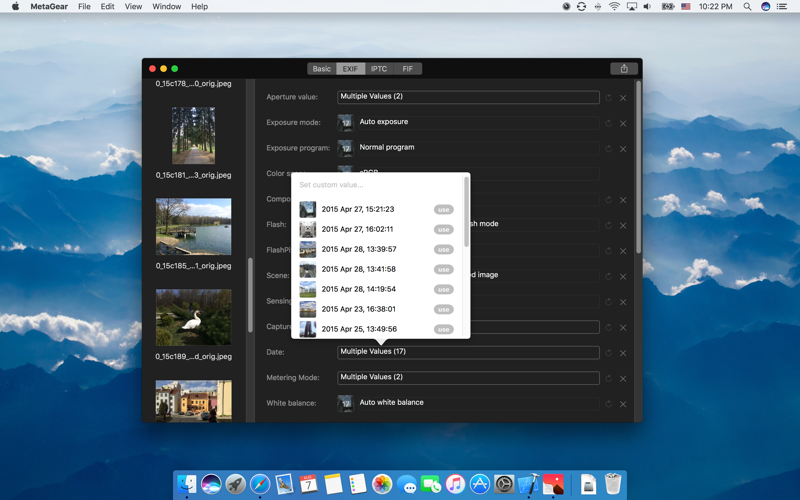Use date 2015 Apr 27, 15:21:23

443,210
